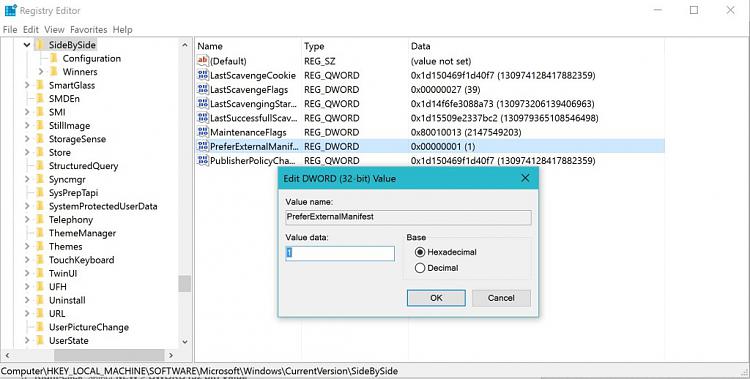Image resolution: width=750 pixels, height=379 pixels.
Task: Expand the URL key
Action: (27, 313)
